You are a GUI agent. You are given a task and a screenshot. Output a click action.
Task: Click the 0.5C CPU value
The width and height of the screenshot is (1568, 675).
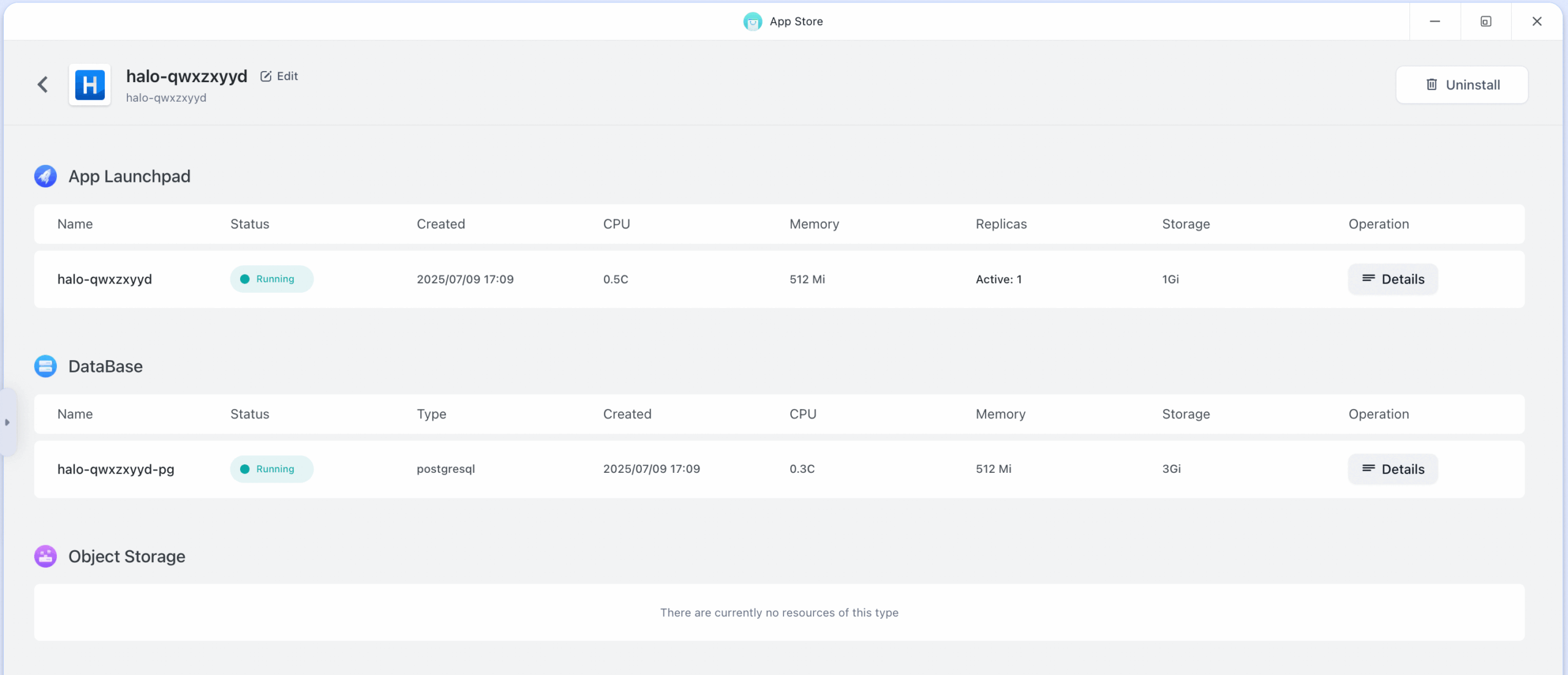click(x=616, y=279)
